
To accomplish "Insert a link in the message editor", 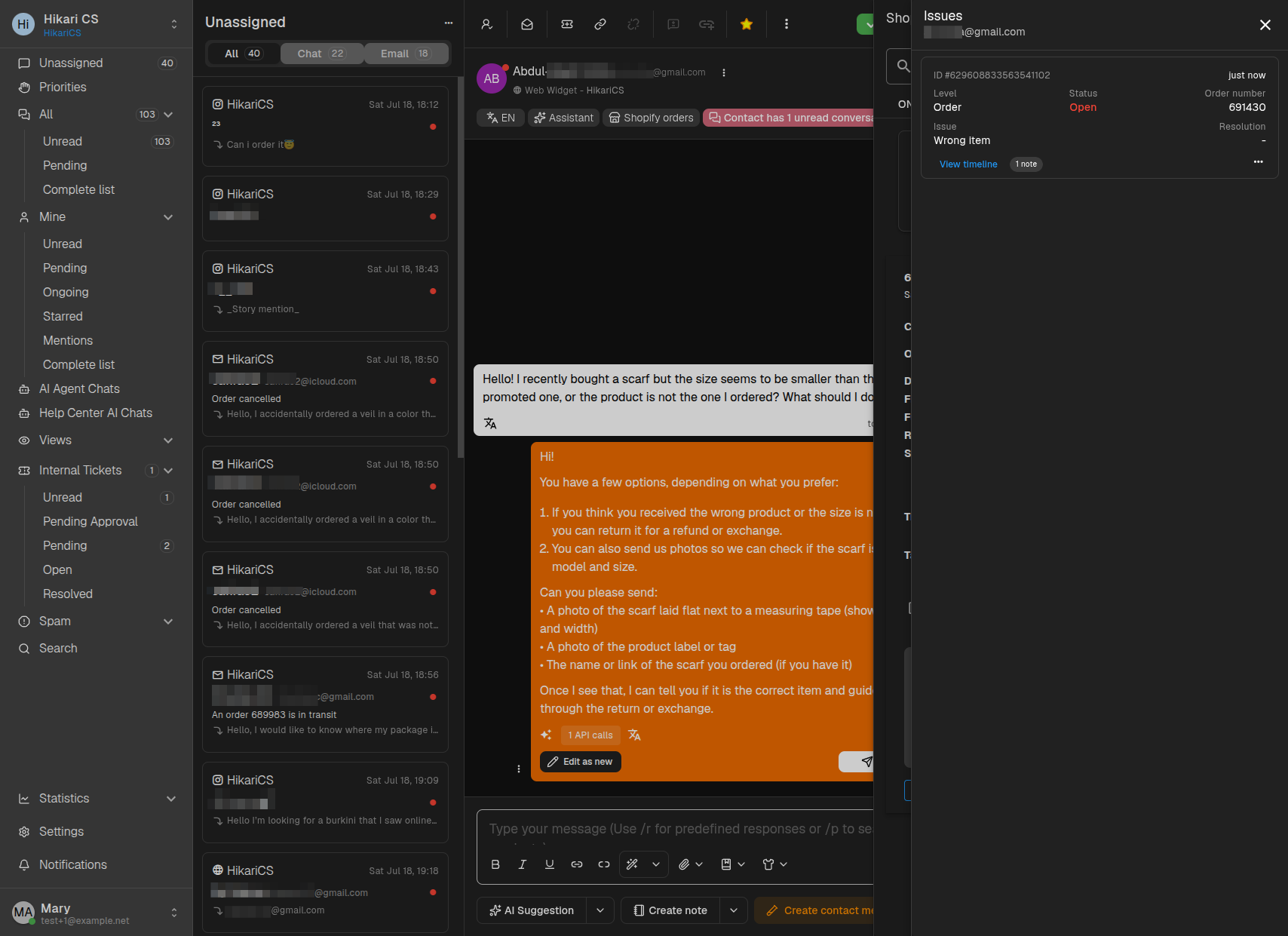I will point(577,864).
